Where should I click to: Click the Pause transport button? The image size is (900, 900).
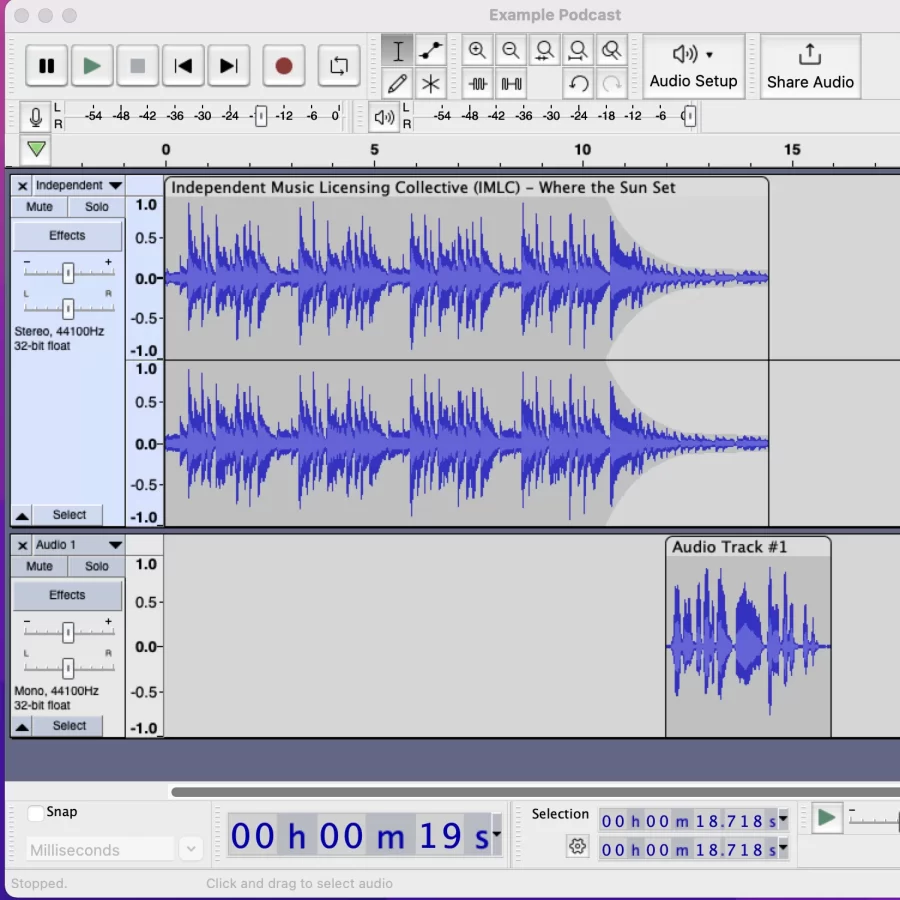point(46,66)
